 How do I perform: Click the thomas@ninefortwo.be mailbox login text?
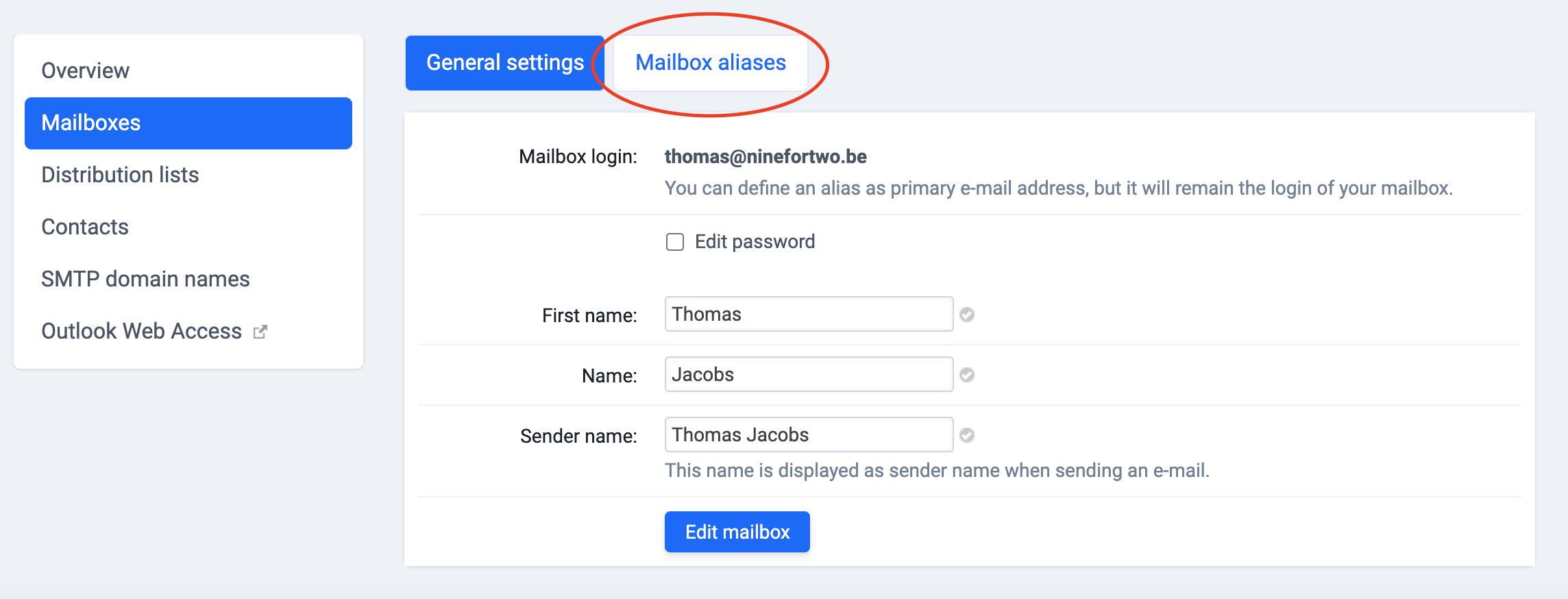pyautogui.click(x=765, y=156)
